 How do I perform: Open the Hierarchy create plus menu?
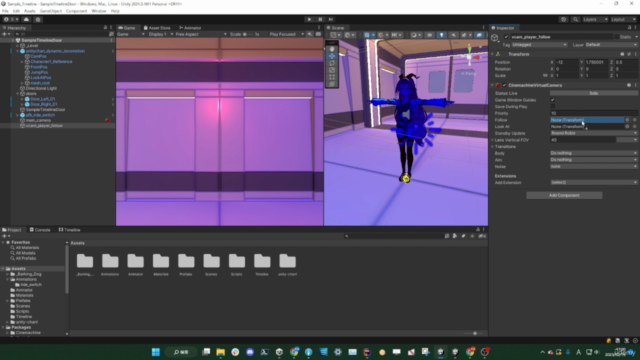point(6,34)
